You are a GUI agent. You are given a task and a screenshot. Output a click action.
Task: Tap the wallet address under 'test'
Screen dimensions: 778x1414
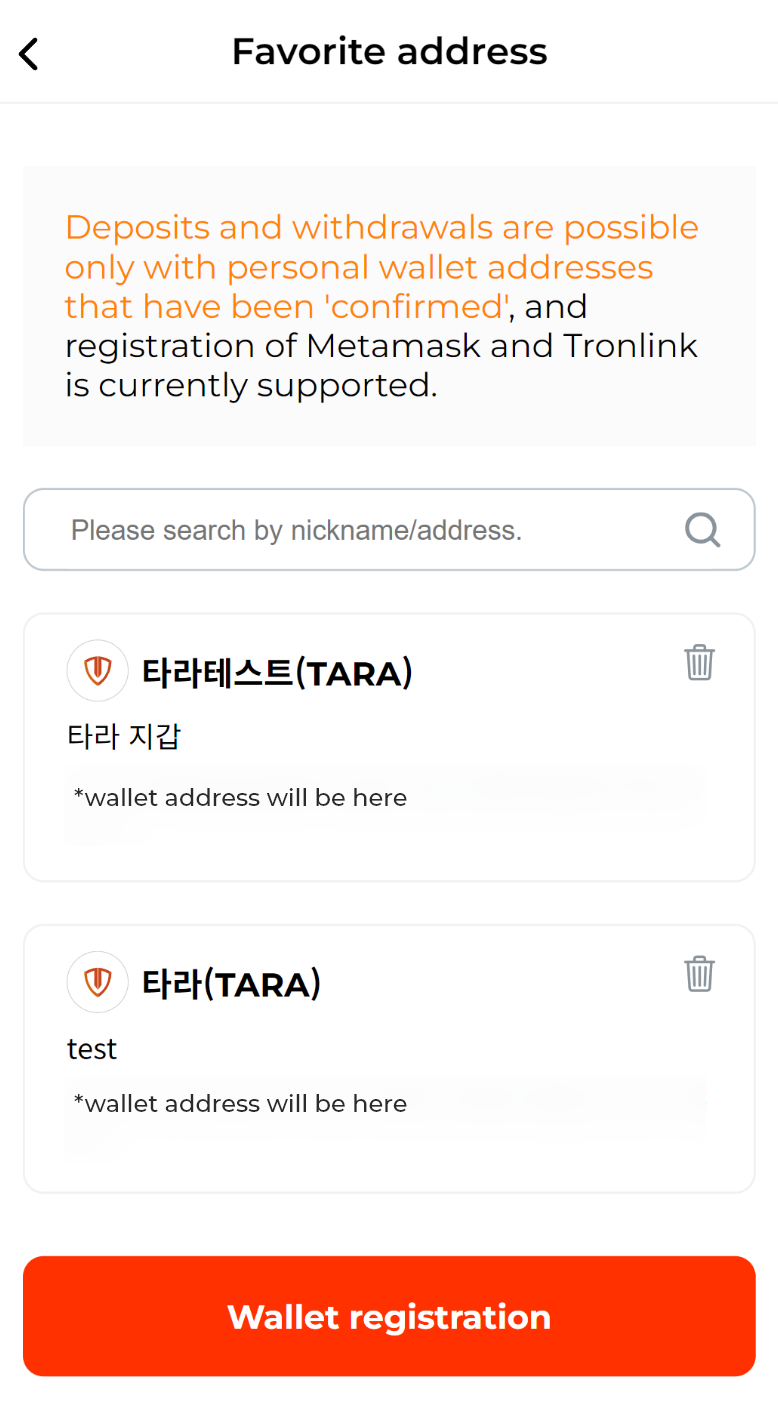(x=241, y=1104)
